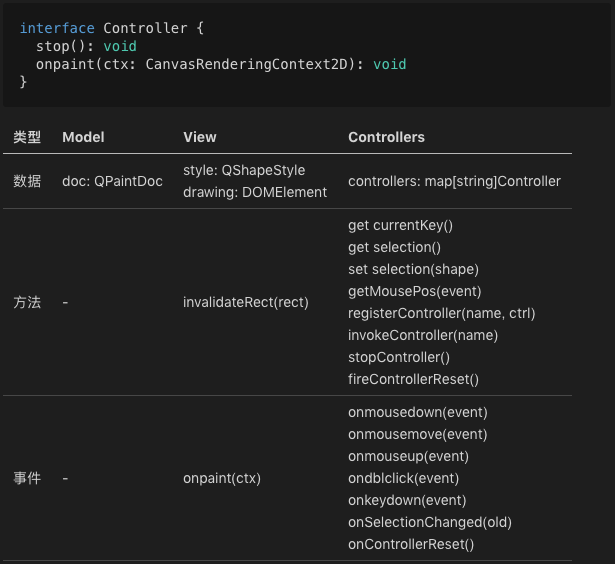Click onSelectionChanged(old) event entry
Image resolution: width=615 pixels, height=564 pixels.
430,522
